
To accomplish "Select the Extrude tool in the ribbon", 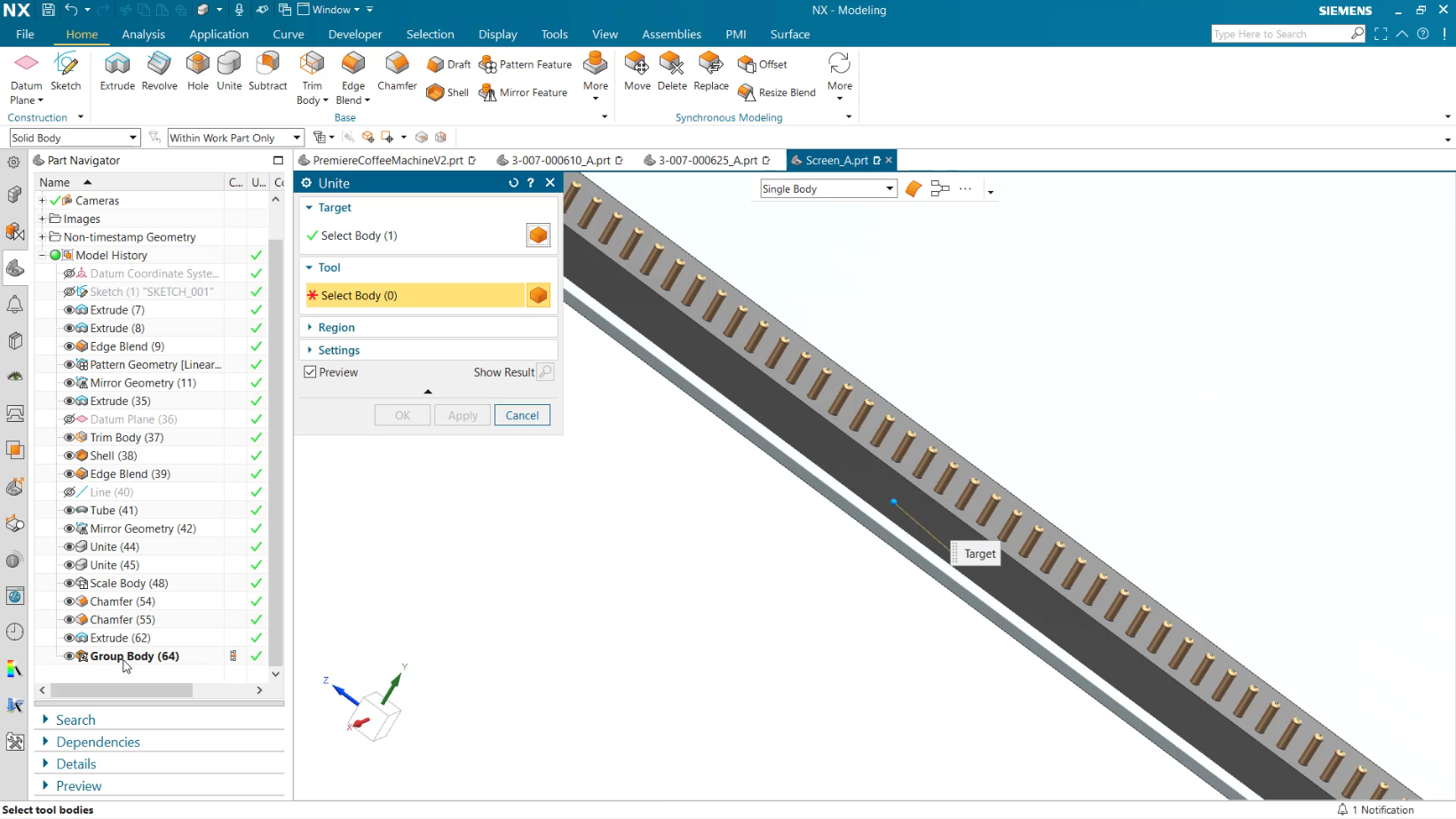I will [116, 71].
